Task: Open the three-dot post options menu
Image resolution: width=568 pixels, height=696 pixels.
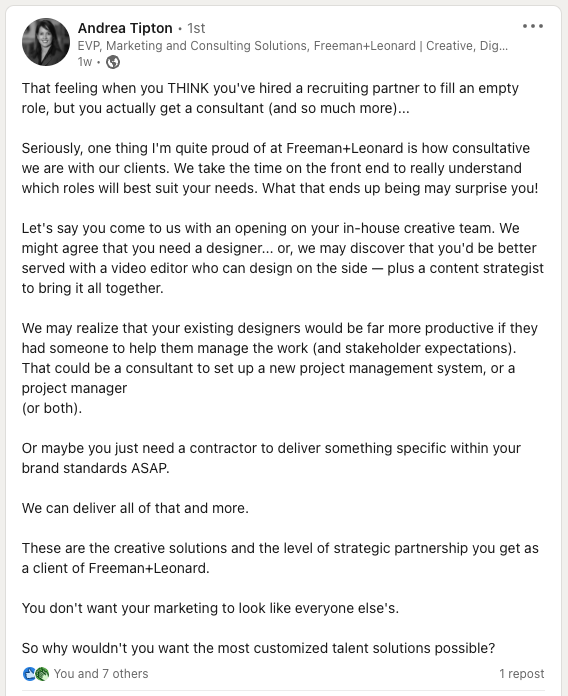Action: pyautogui.click(x=532, y=26)
